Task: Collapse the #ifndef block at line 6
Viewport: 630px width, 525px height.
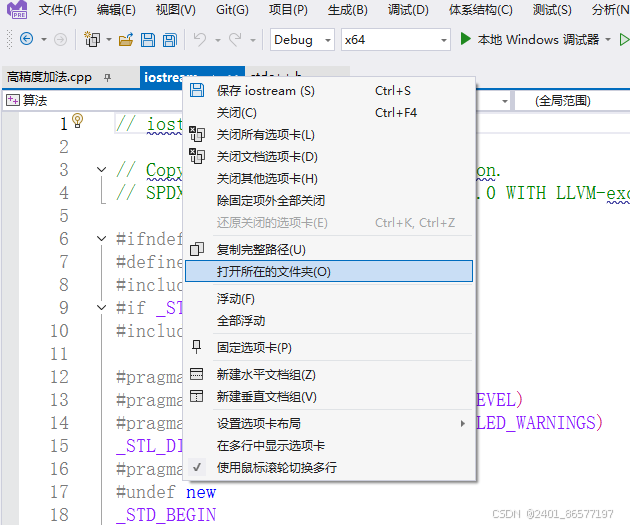Action: point(102,239)
